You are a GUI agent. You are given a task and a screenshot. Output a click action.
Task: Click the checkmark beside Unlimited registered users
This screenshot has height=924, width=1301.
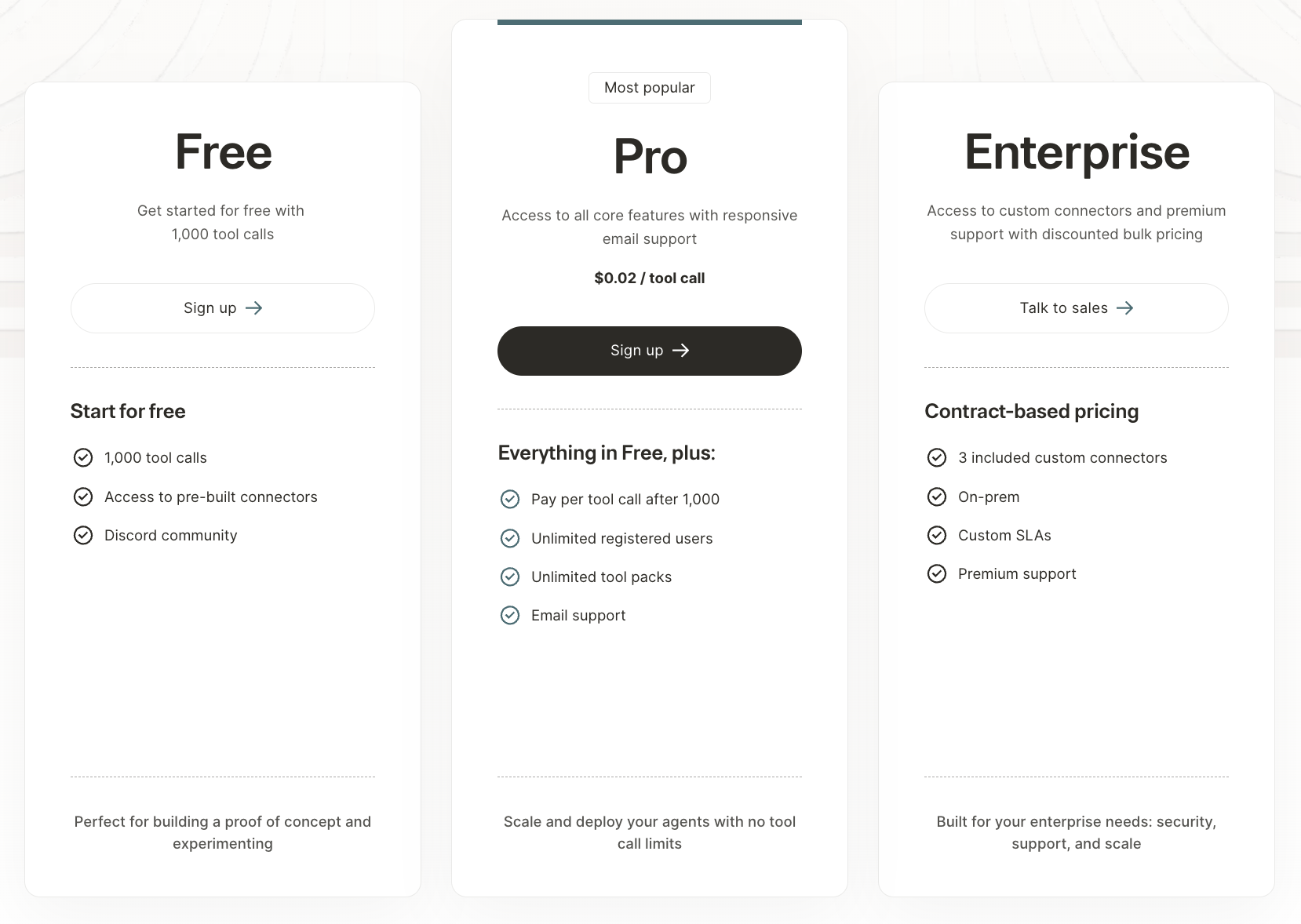click(x=511, y=538)
